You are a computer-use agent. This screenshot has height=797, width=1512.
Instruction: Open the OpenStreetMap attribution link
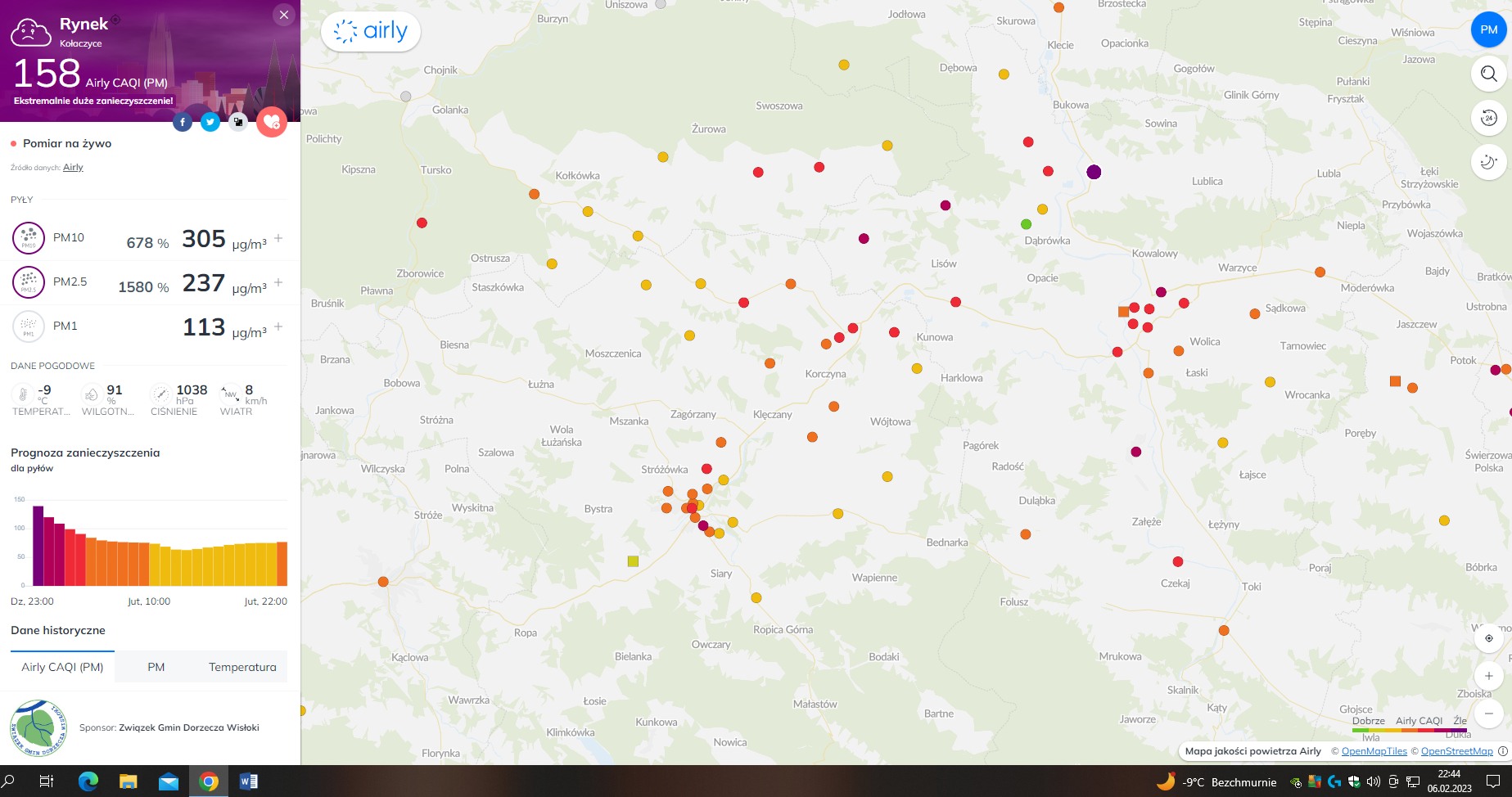(1456, 751)
